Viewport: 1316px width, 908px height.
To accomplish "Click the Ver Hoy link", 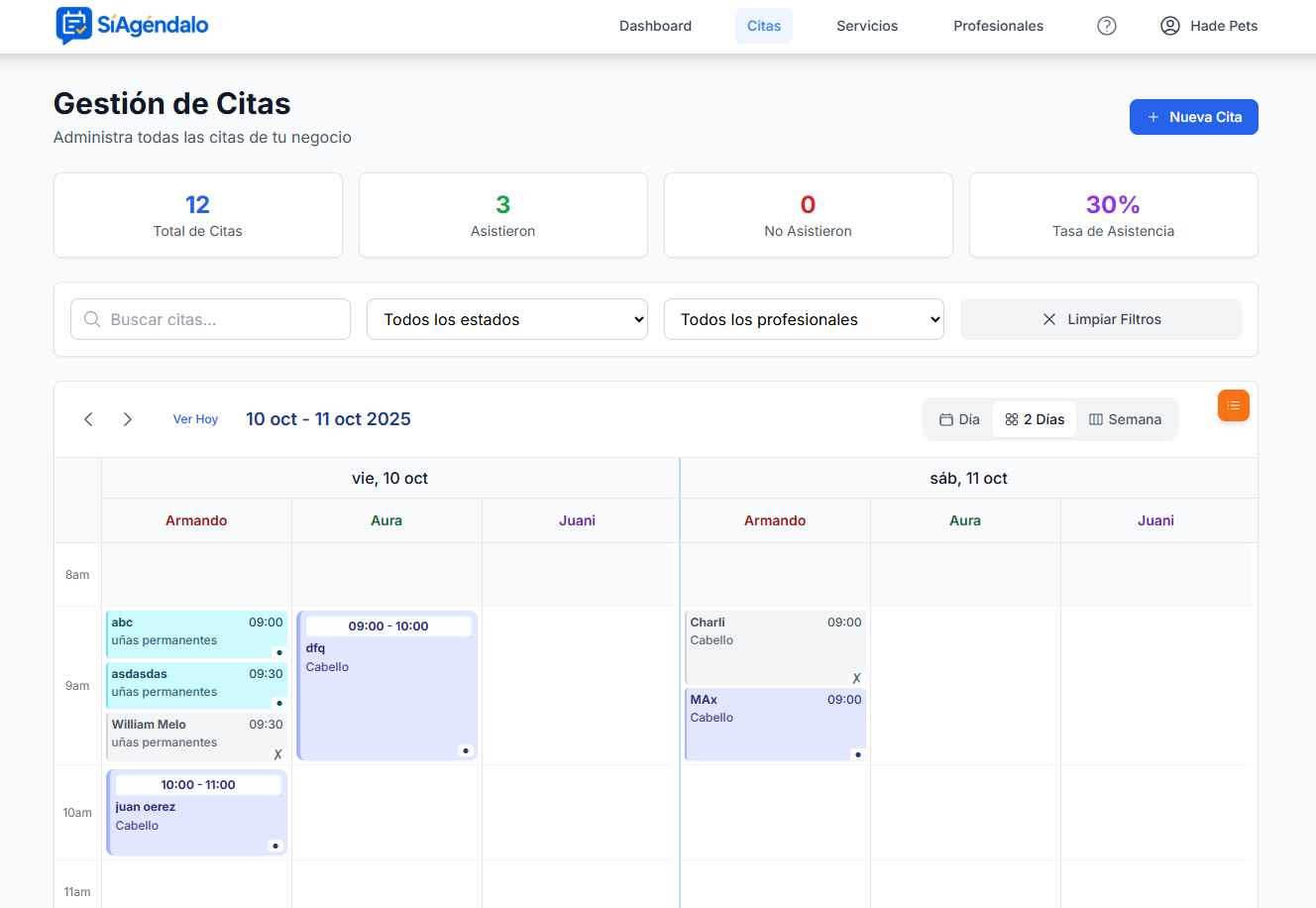I will [195, 419].
